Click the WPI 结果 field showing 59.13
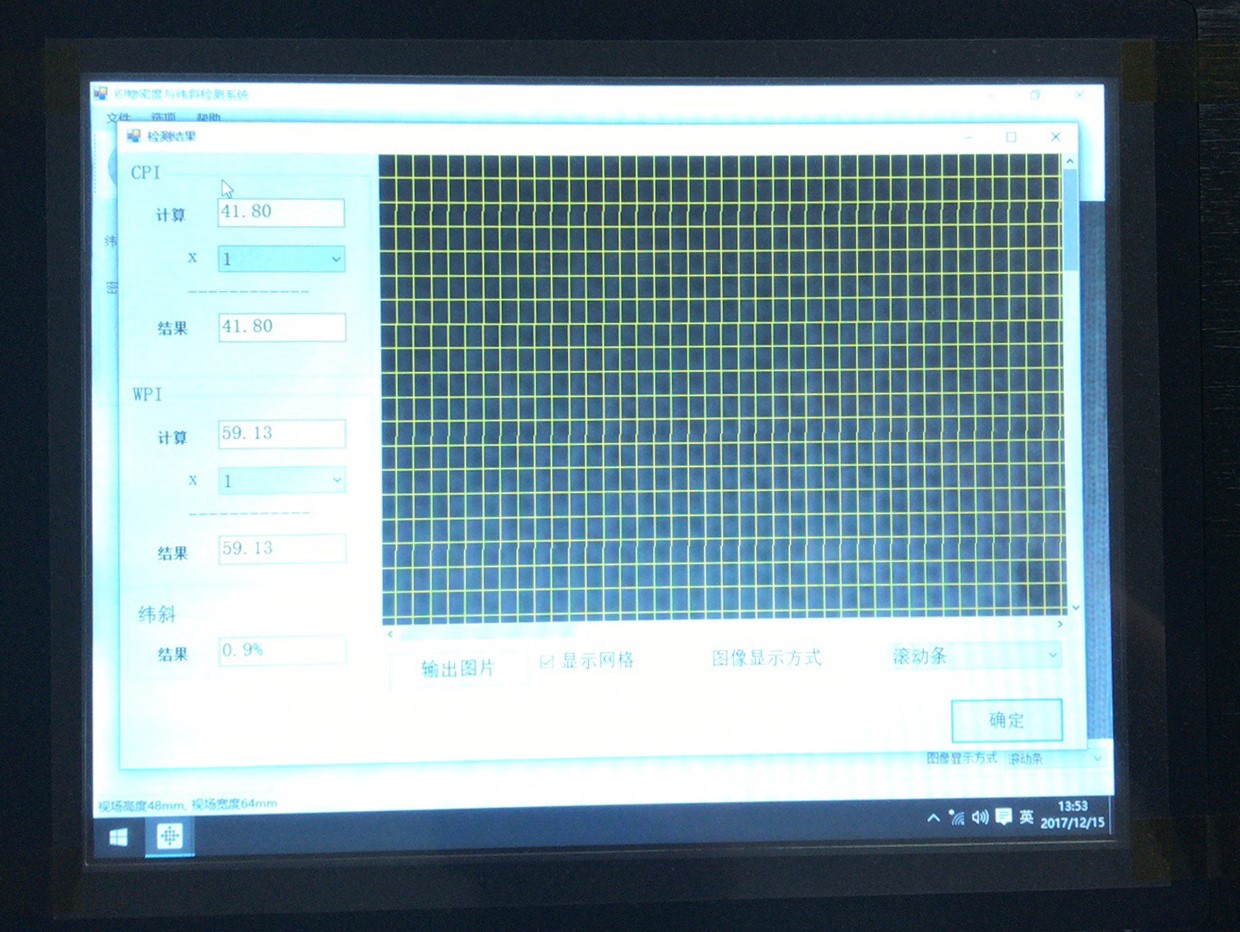The image size is (1240, 932). [x=283, y=548]
